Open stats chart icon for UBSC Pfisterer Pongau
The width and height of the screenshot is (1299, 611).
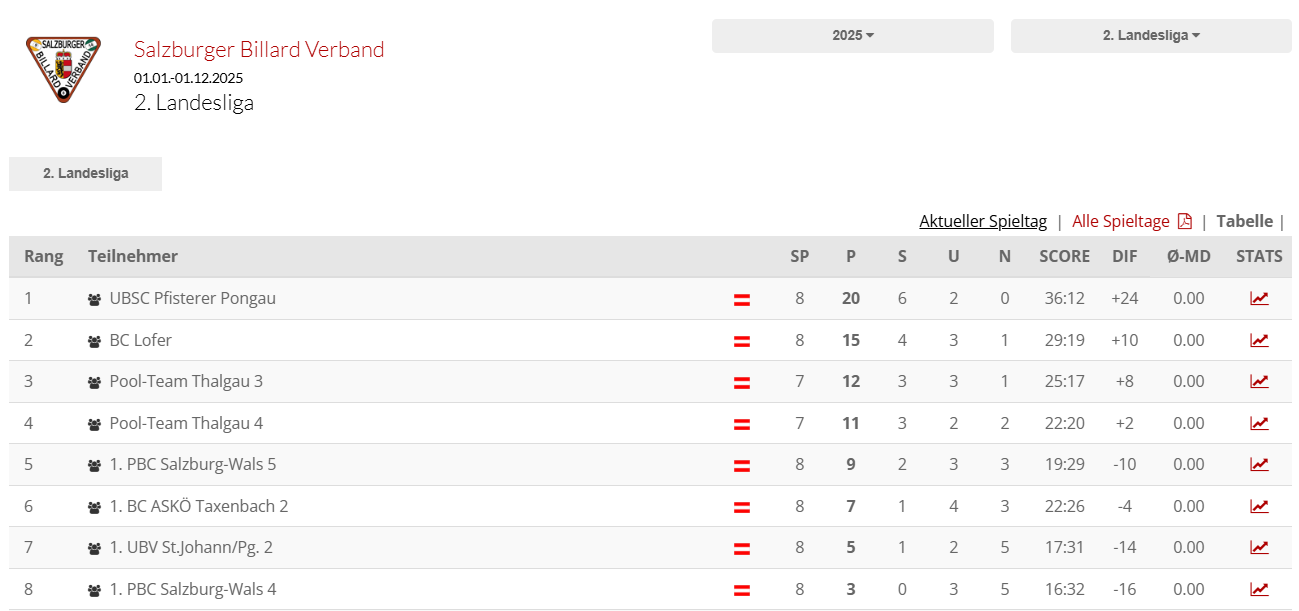click(1259, 298)
